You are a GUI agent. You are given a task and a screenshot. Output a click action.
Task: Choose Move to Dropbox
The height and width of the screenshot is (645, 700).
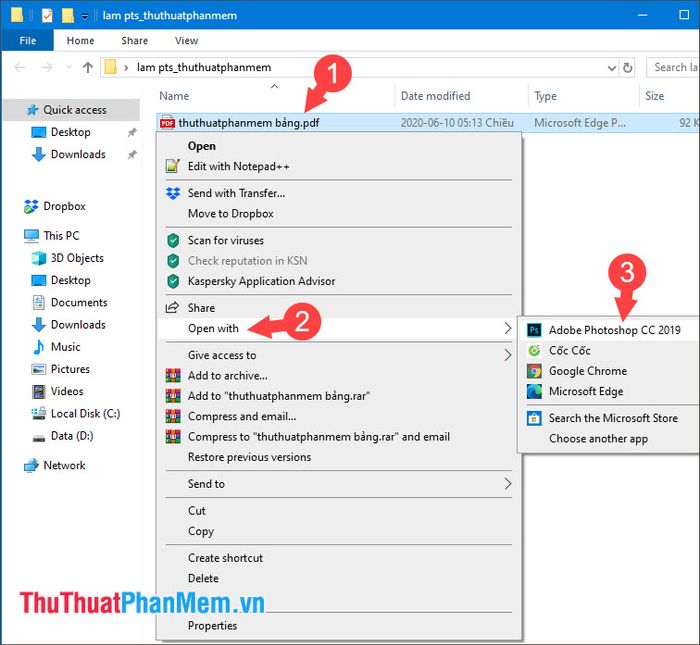[231, 213]
